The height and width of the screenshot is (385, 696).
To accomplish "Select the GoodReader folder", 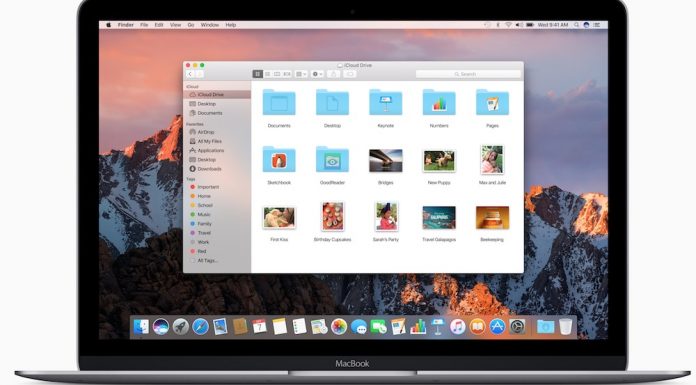I will (332, 159).
